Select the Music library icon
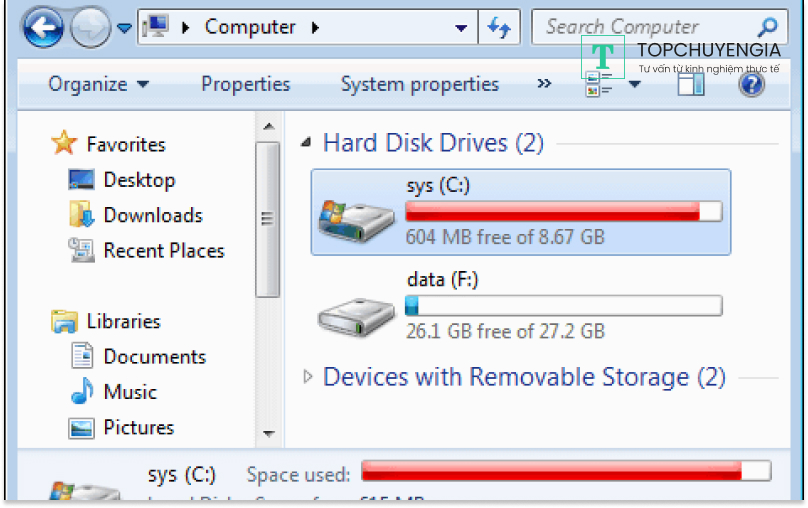808x508 pixels. coord(82,392)
